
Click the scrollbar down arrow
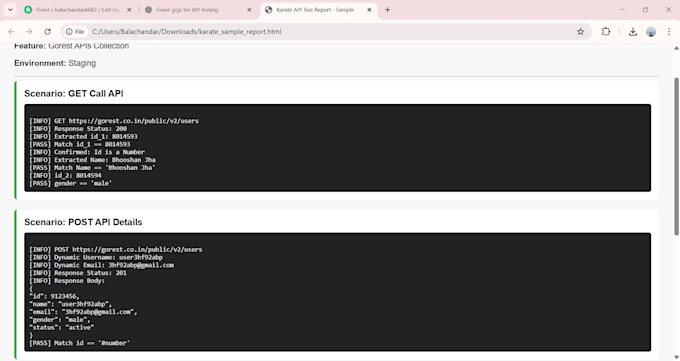(676, 357)
